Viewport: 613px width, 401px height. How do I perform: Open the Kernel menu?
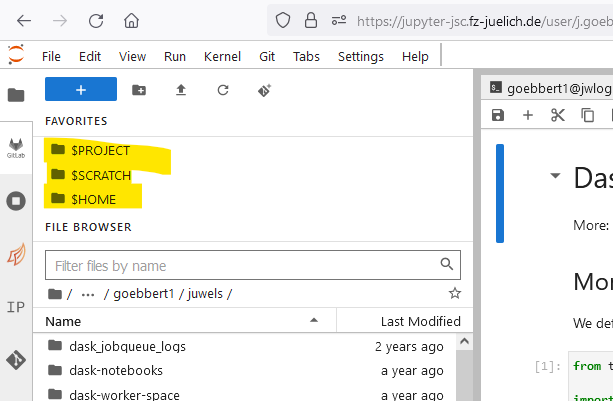[x=222, y=57]
